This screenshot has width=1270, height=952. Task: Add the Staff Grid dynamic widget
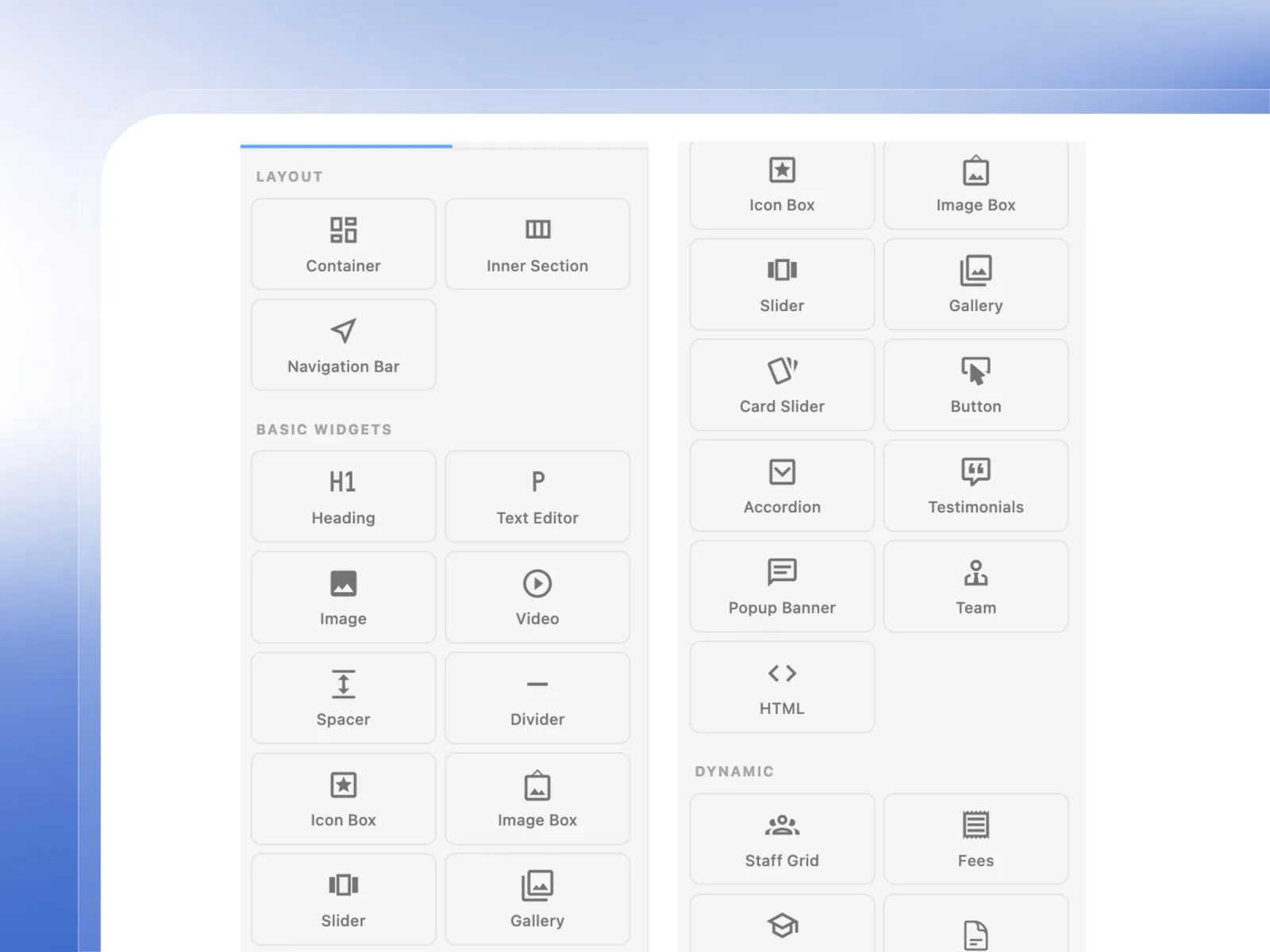[782, 839]
